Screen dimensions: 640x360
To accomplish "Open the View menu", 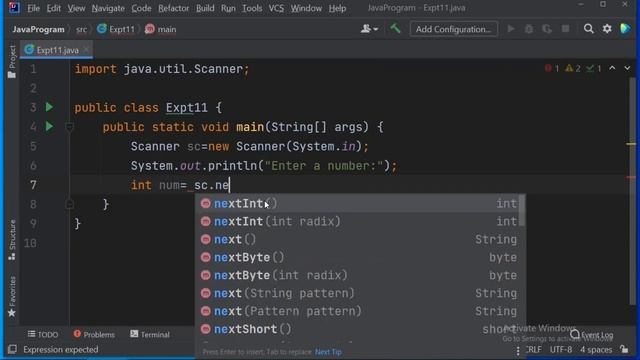I will tap(76, 8).
